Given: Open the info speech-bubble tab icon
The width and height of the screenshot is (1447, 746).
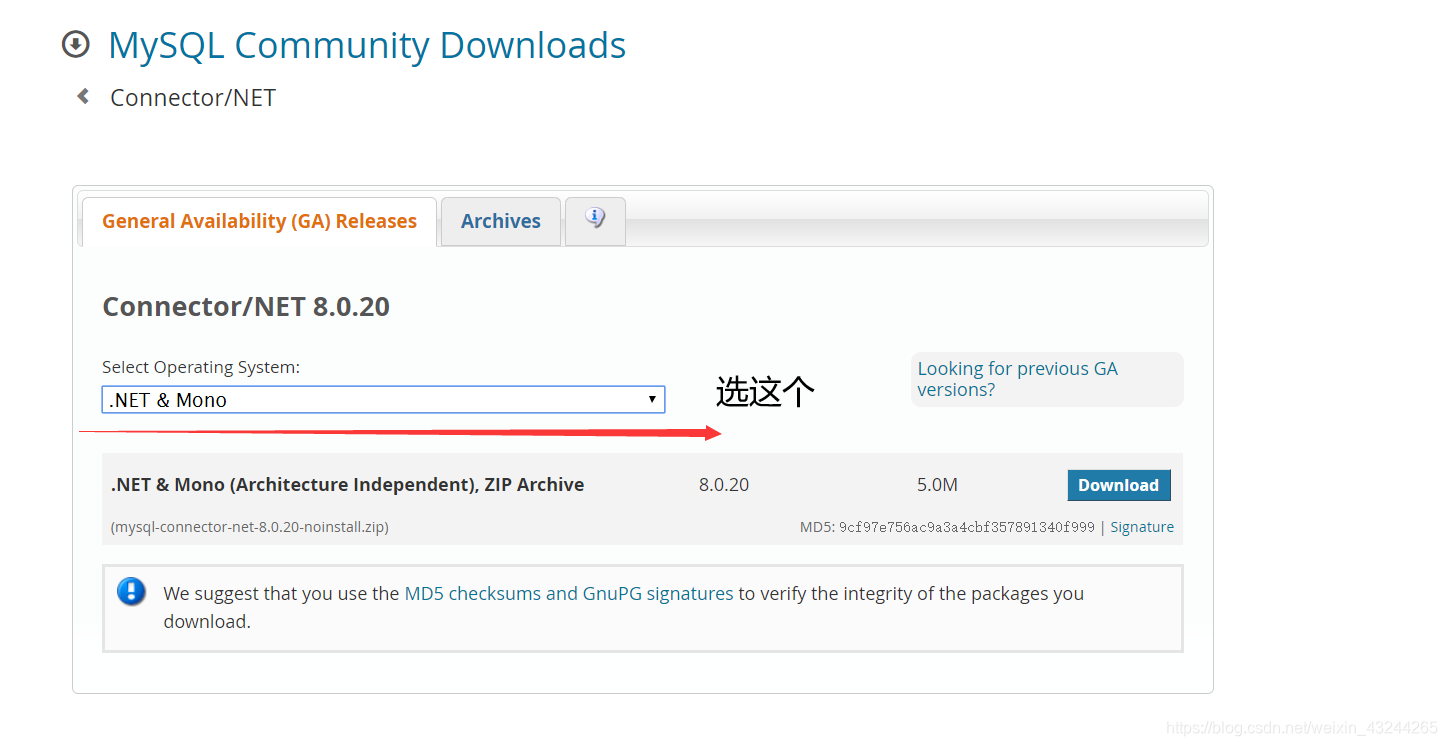Looking at the screenshot, I should 595,220.
